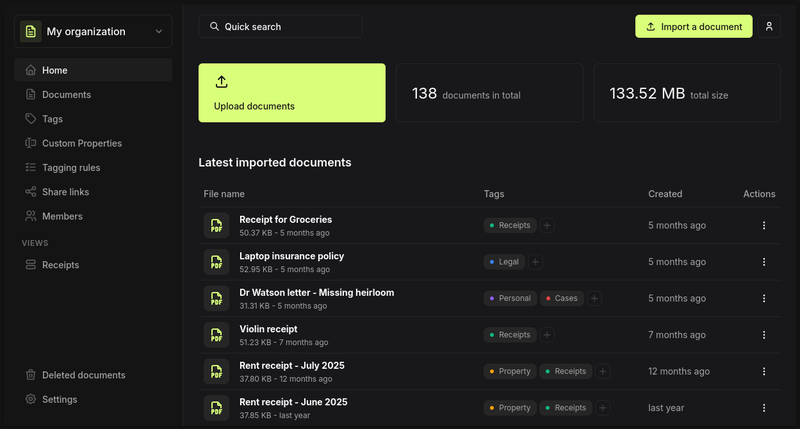800x429 pixels.
Task: Open the Dr Watson letter - Missing heirloom document
Action: [x=316, y=293]
